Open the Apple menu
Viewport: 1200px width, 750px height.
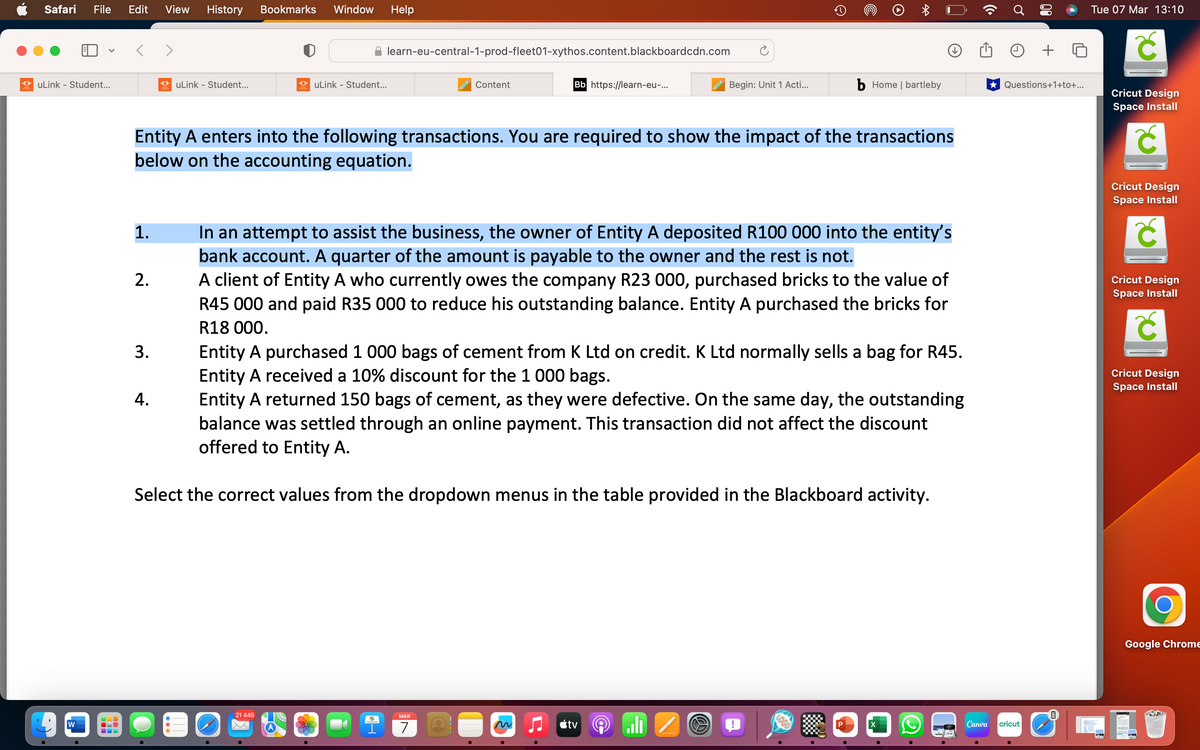[22, 9]
